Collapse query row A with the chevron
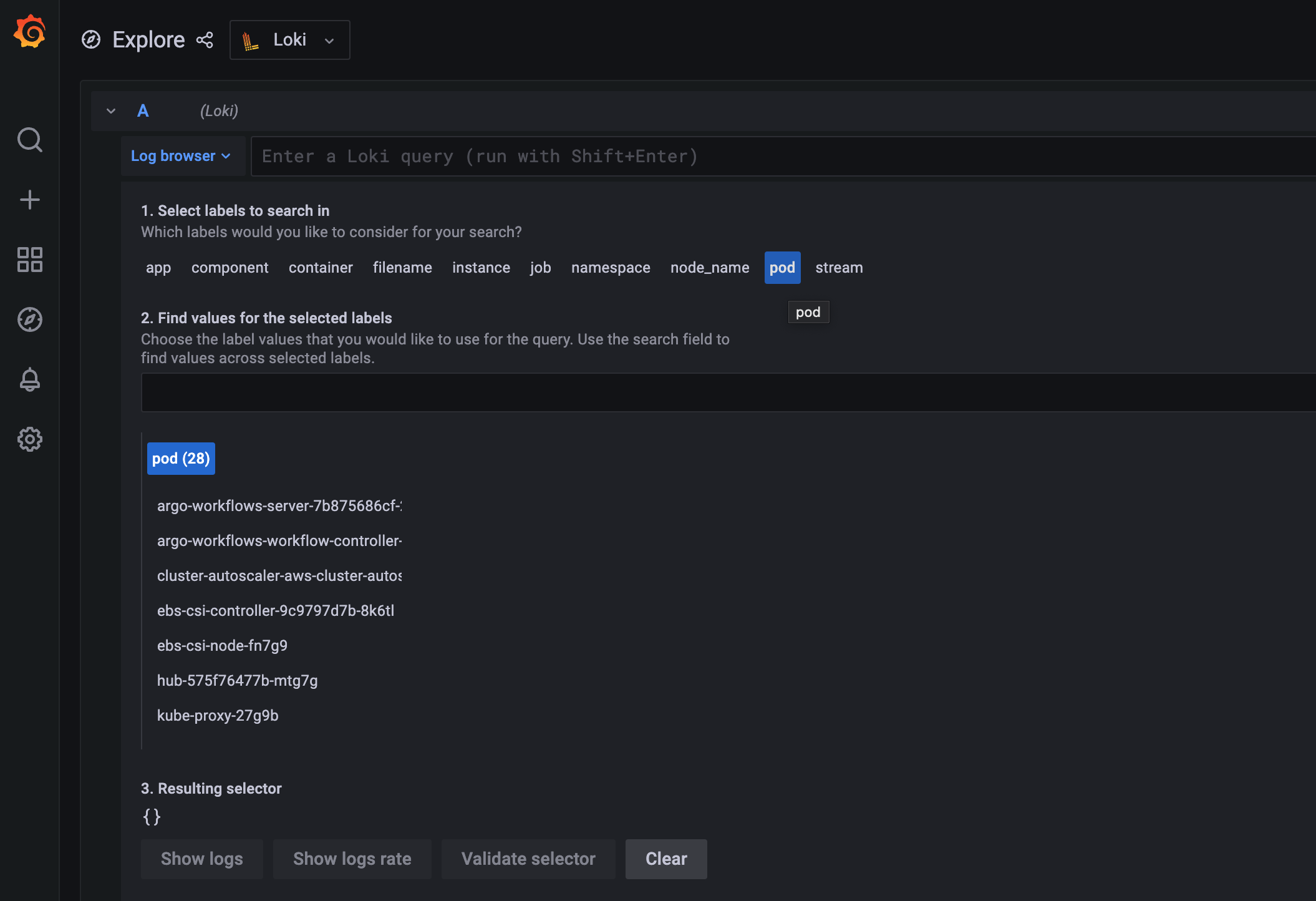Viewport: 1316px width, 901px height. (x=111, y=111)
